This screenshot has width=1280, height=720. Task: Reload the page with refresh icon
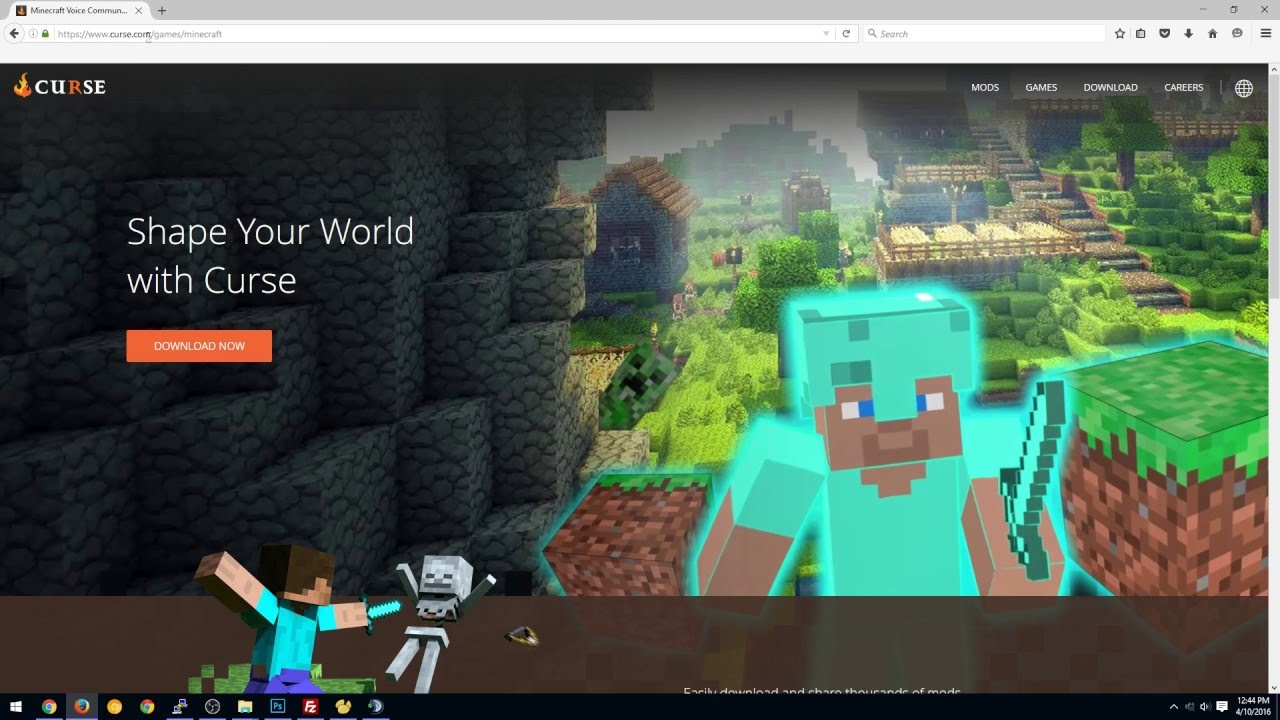point(846,33)
